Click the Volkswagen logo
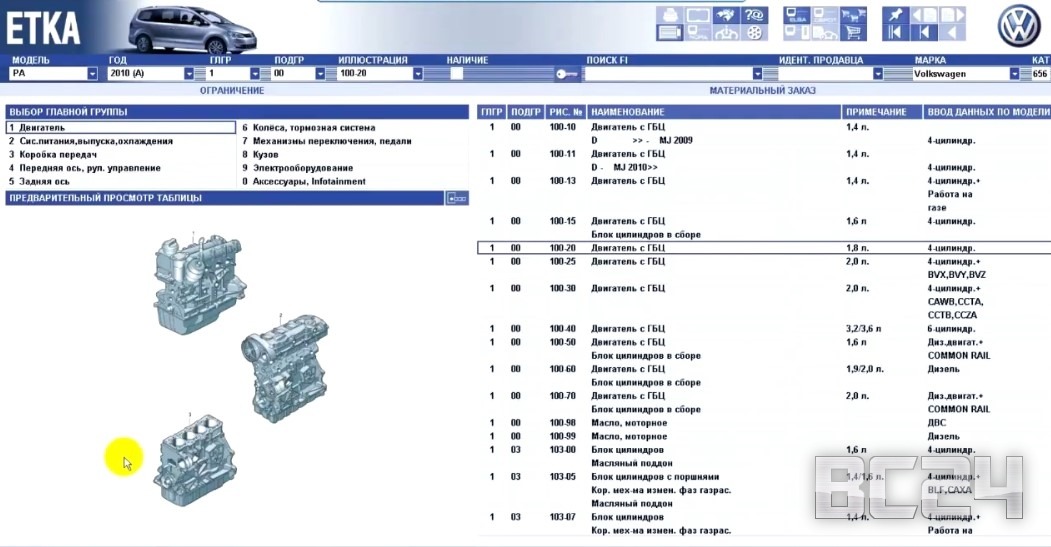The height and width of the screenshot is (547, 1051). 1019,26
